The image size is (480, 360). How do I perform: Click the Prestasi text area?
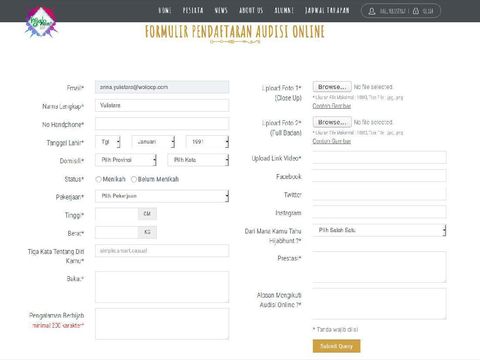379,267
